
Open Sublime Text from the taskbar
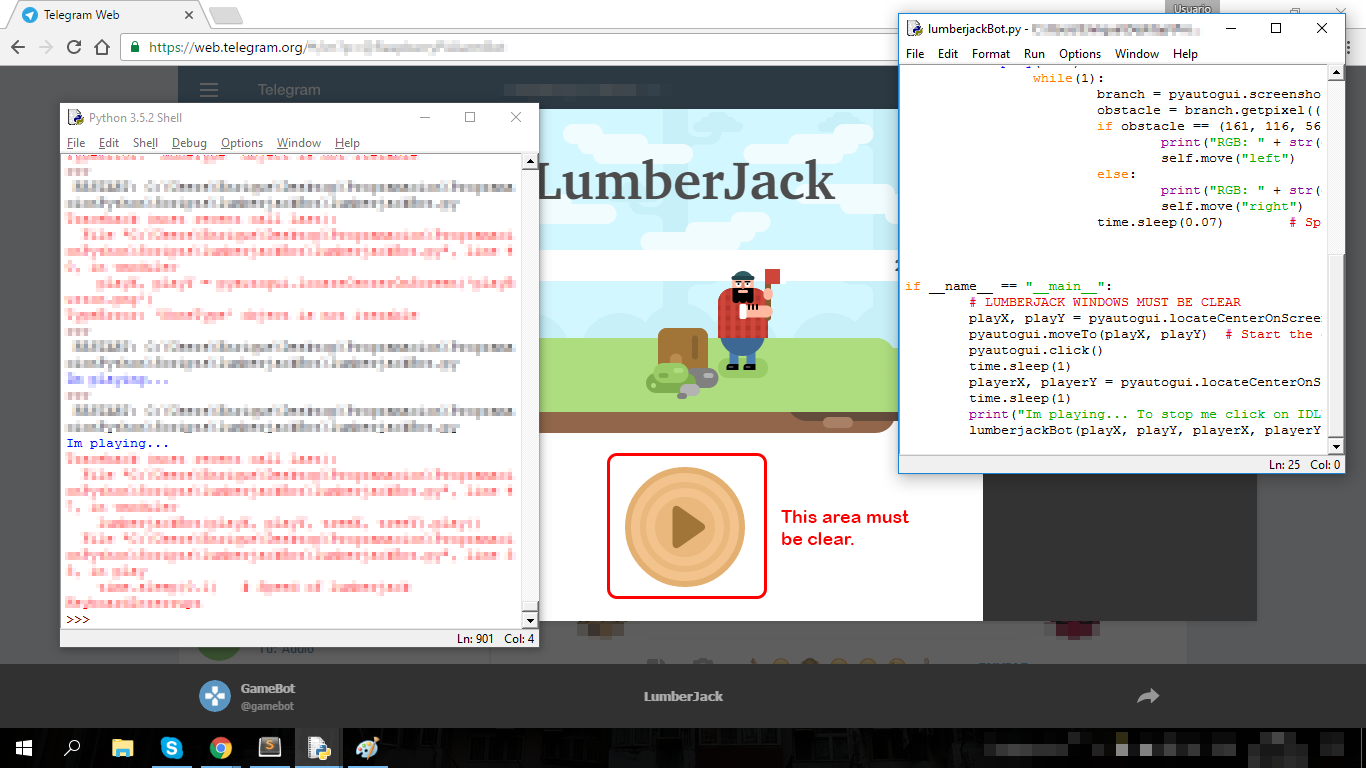click(x=270, y=748)
